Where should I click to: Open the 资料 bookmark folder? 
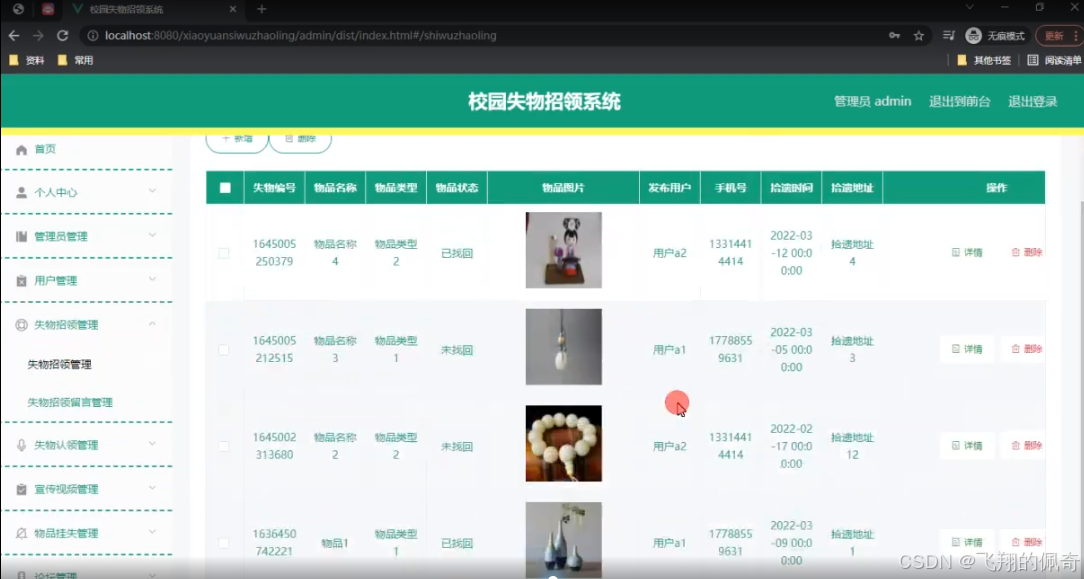27,60
